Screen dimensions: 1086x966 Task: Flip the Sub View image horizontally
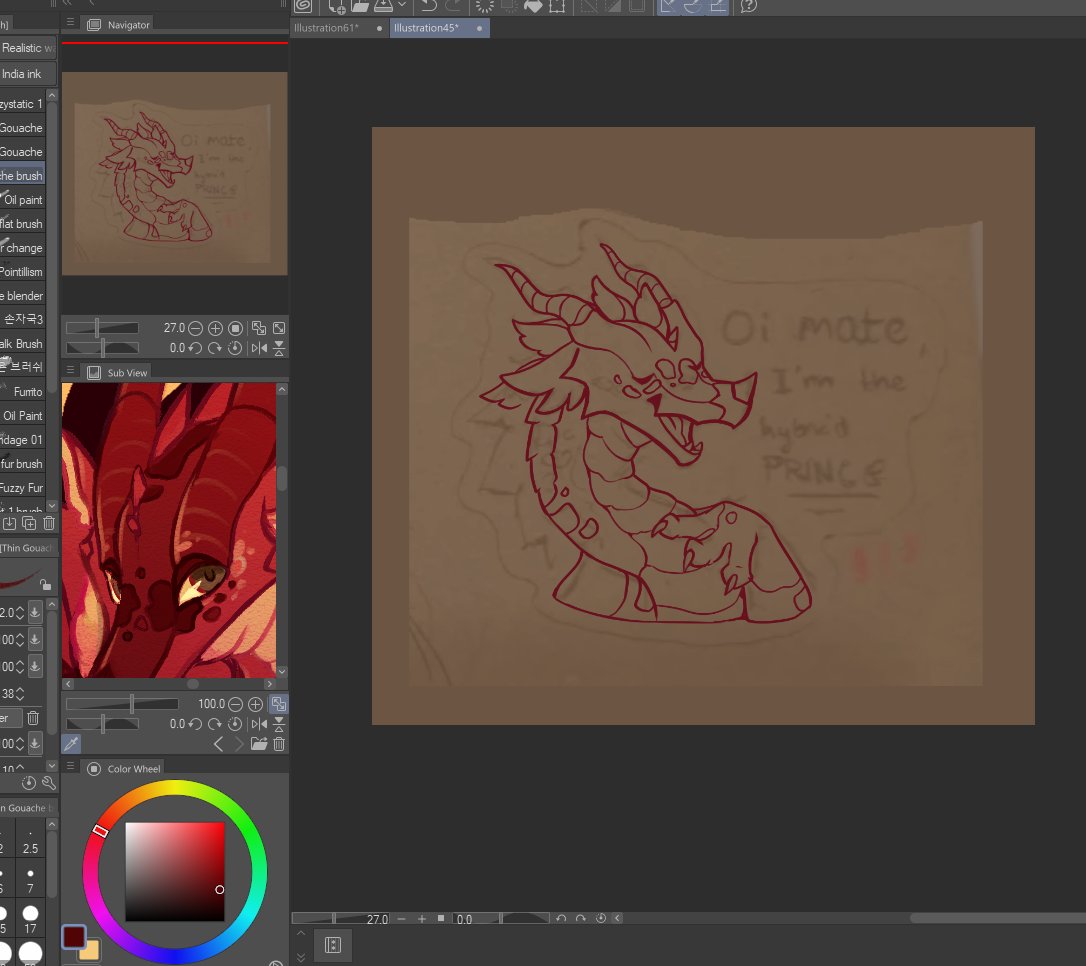click(259, 724)
